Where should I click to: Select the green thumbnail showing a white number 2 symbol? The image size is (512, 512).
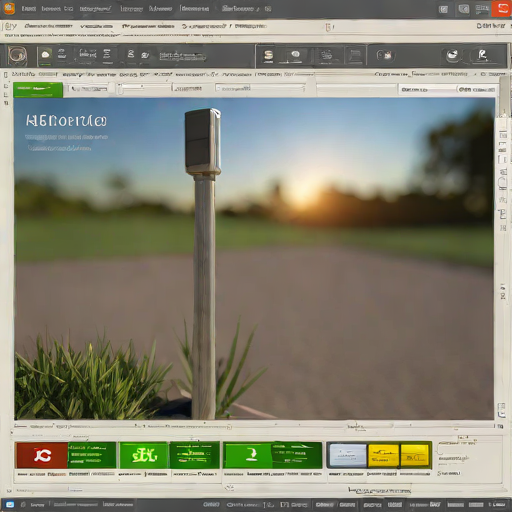pyautogui.click(x=248, y=455)
